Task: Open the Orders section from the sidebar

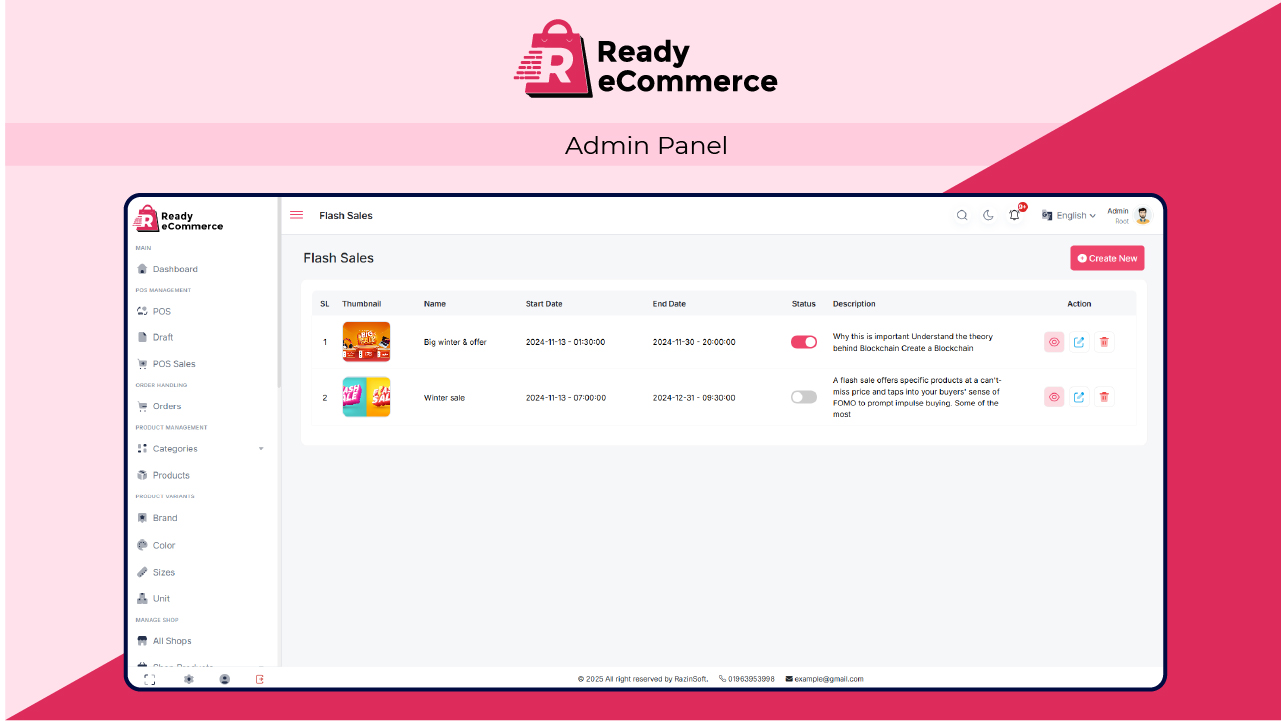Action: 169,406
